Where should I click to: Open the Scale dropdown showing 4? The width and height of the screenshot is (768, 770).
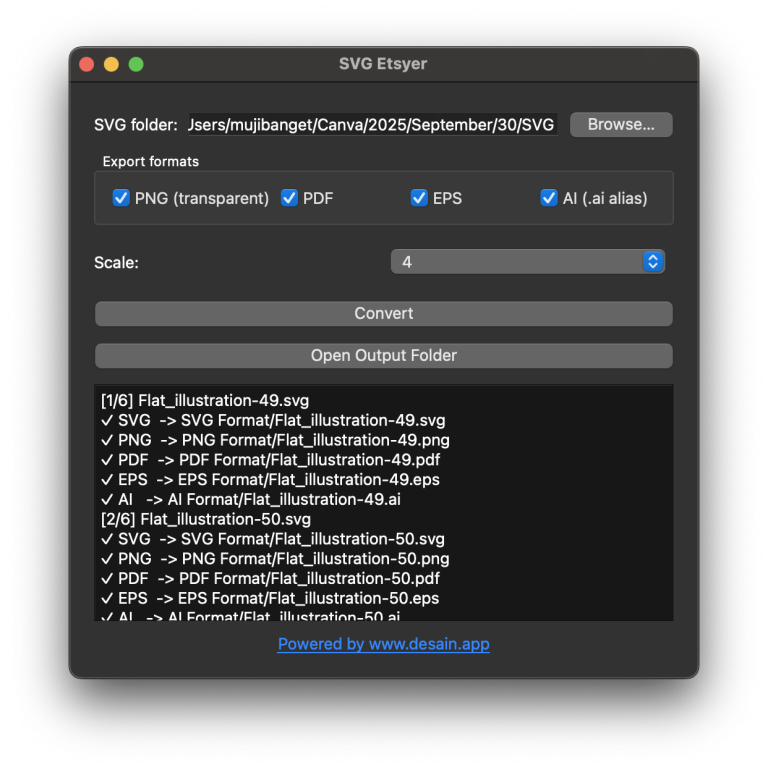click(x=526, y=262)
